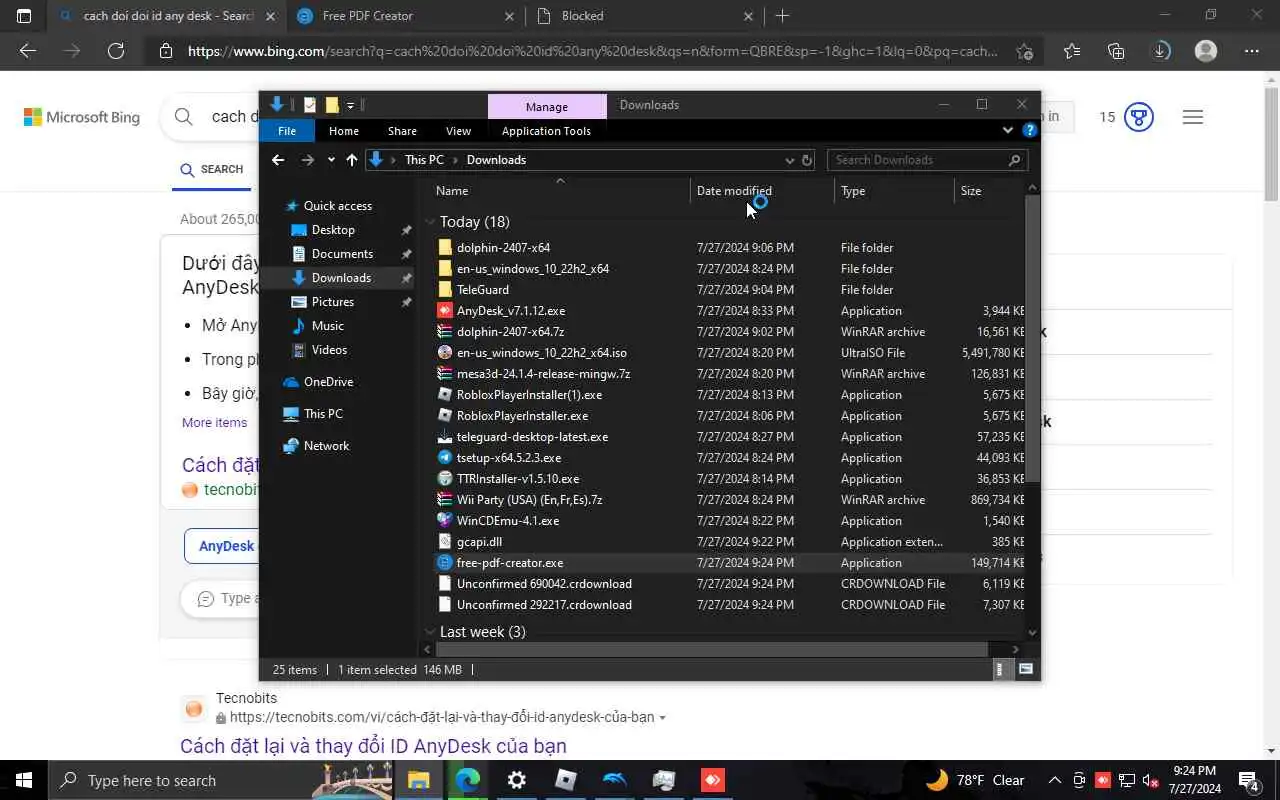Click the AnyDesk_v7.1.12.exe file icon
The height and width of the screenshot is (800, 1280).
pos(445,311)
